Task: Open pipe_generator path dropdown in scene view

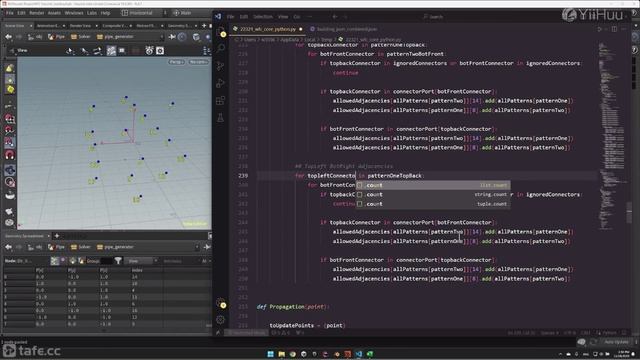Action: tap(162, 37)
